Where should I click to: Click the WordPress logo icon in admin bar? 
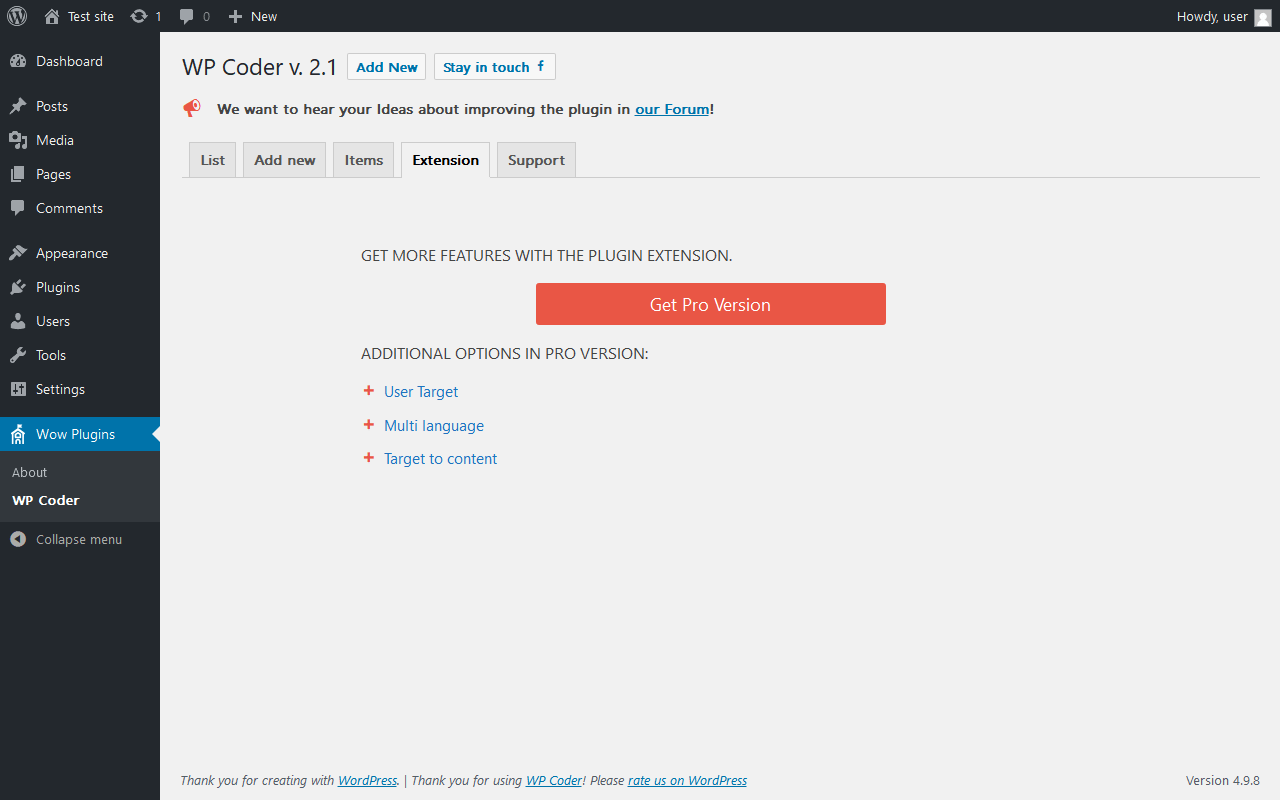(17, 16)
